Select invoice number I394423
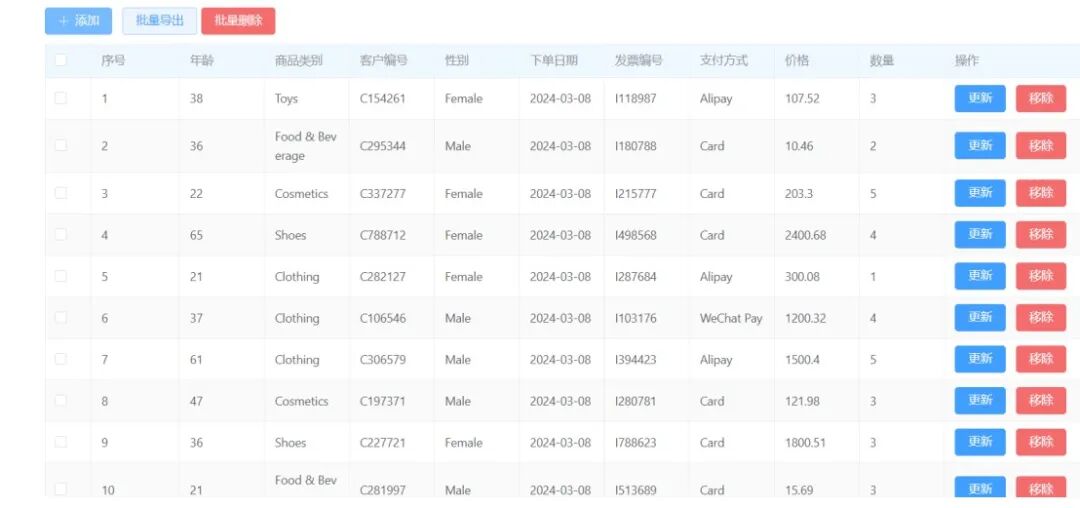The width and height of the screenshot is (1080, 508). coord(636,359)
